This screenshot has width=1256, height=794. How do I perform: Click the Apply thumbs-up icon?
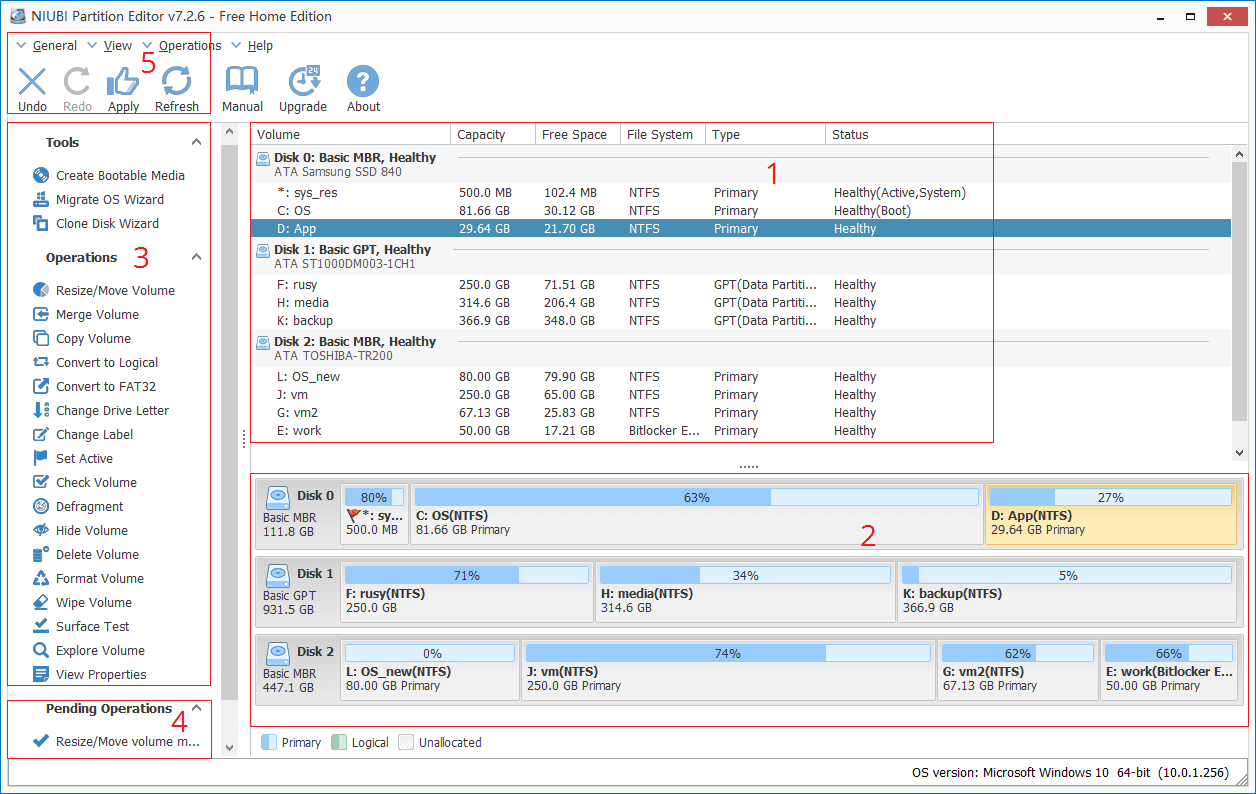pyautogui.click(x=123, y=82)
